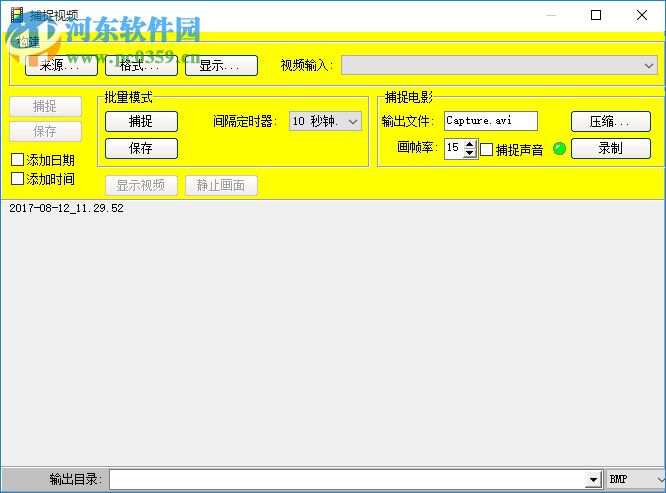This screenshot has height=493, width=666.
Task: Click the 画帧率 value field showing 15
Action: tap(454, 148)
